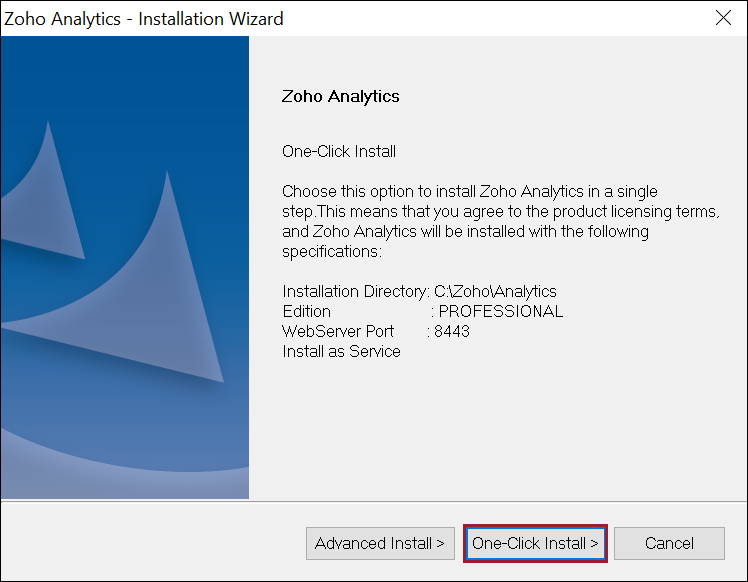Click the Installation Directory label
Viewport: 748px width, 582px height.
point(356,291)
